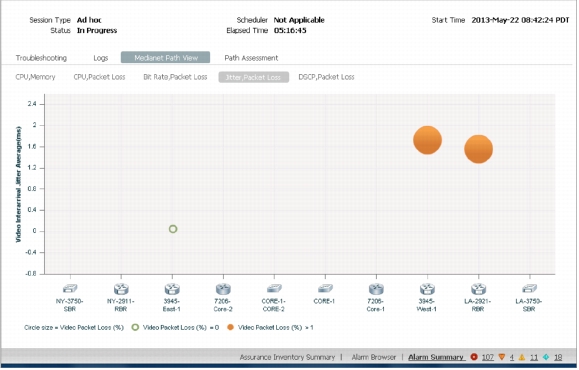Switch to the Logs tab
The height and width of the screenshot is (370, 579).
pyautogui.click(x=100, y=58)
